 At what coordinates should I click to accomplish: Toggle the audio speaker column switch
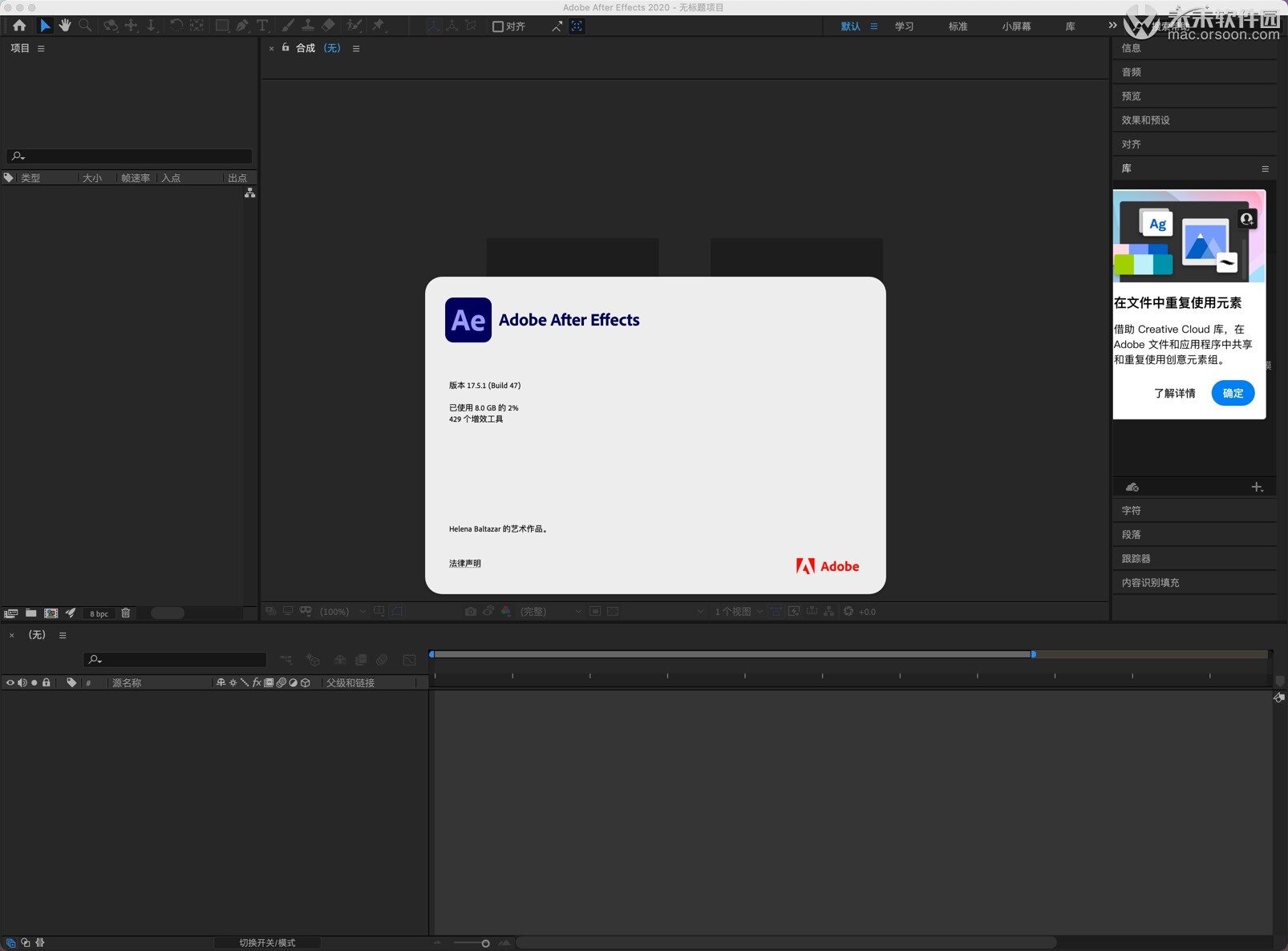[x=22, y=682]
